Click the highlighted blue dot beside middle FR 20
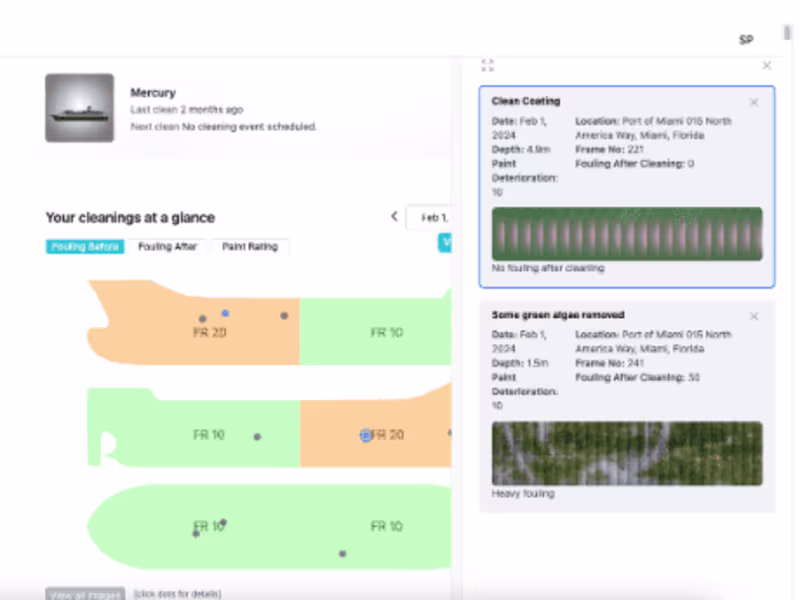This screenshot has width=800, height=600. click(x=365, y=435)
